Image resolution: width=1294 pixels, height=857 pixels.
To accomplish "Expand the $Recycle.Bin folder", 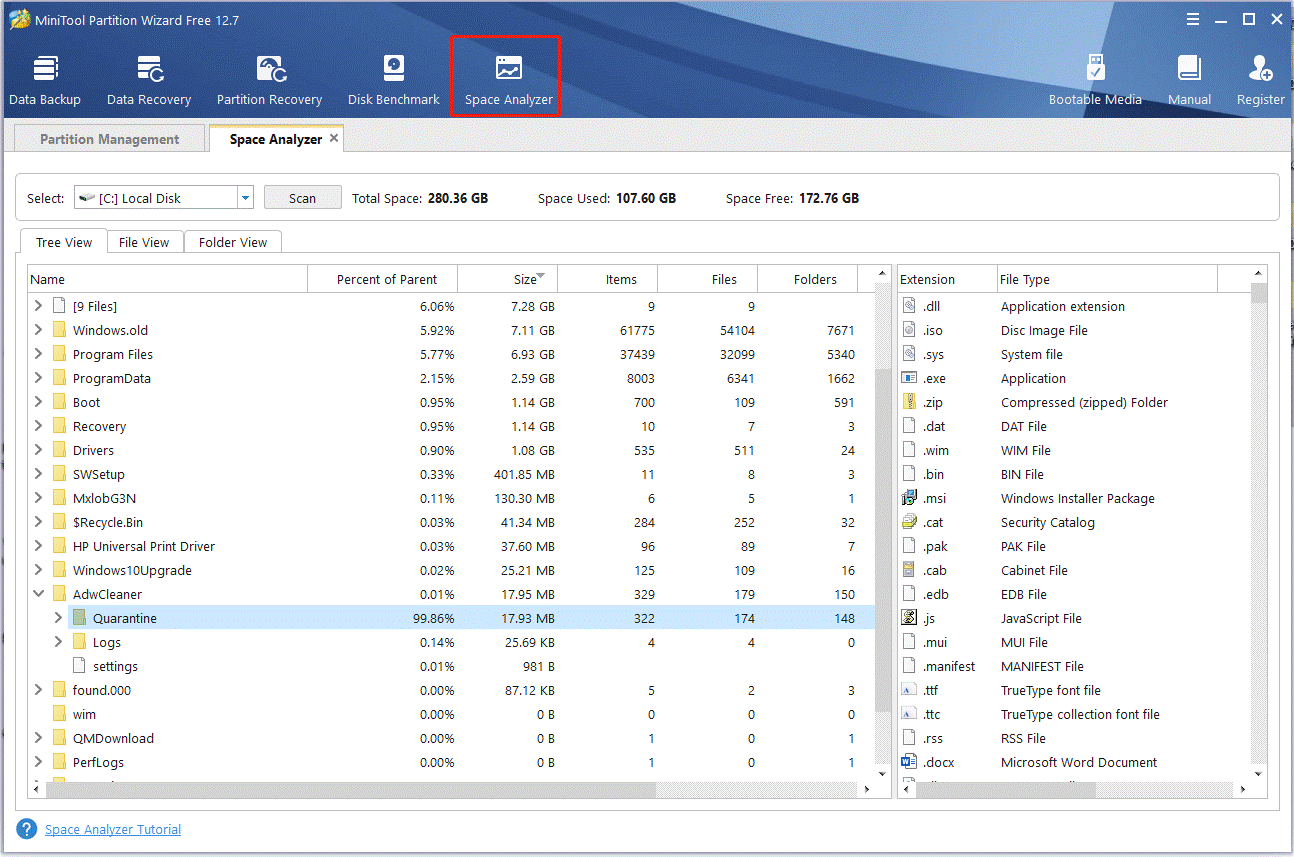I will coord(38,522).
